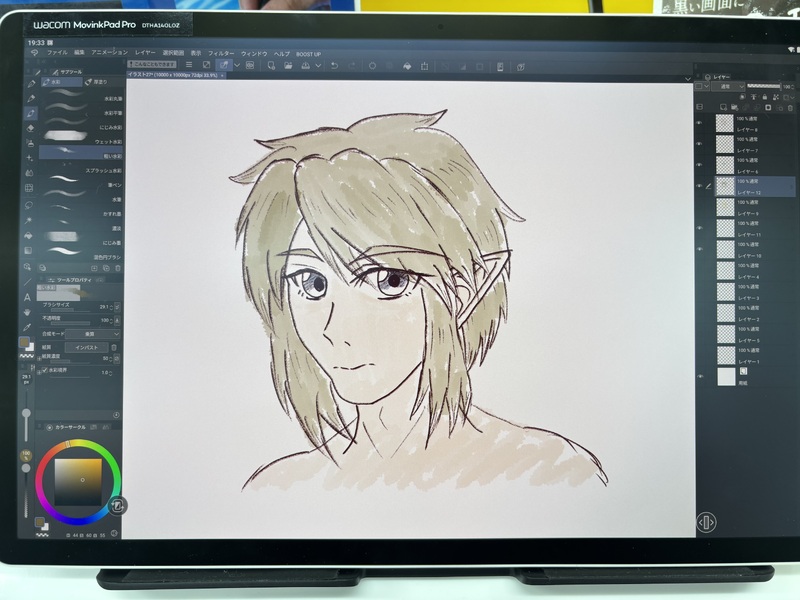This screenshot has width=800, height=600.
Task: Collapse the panel with the chevron above the Layer panel
Action: (x=688, y=79)
